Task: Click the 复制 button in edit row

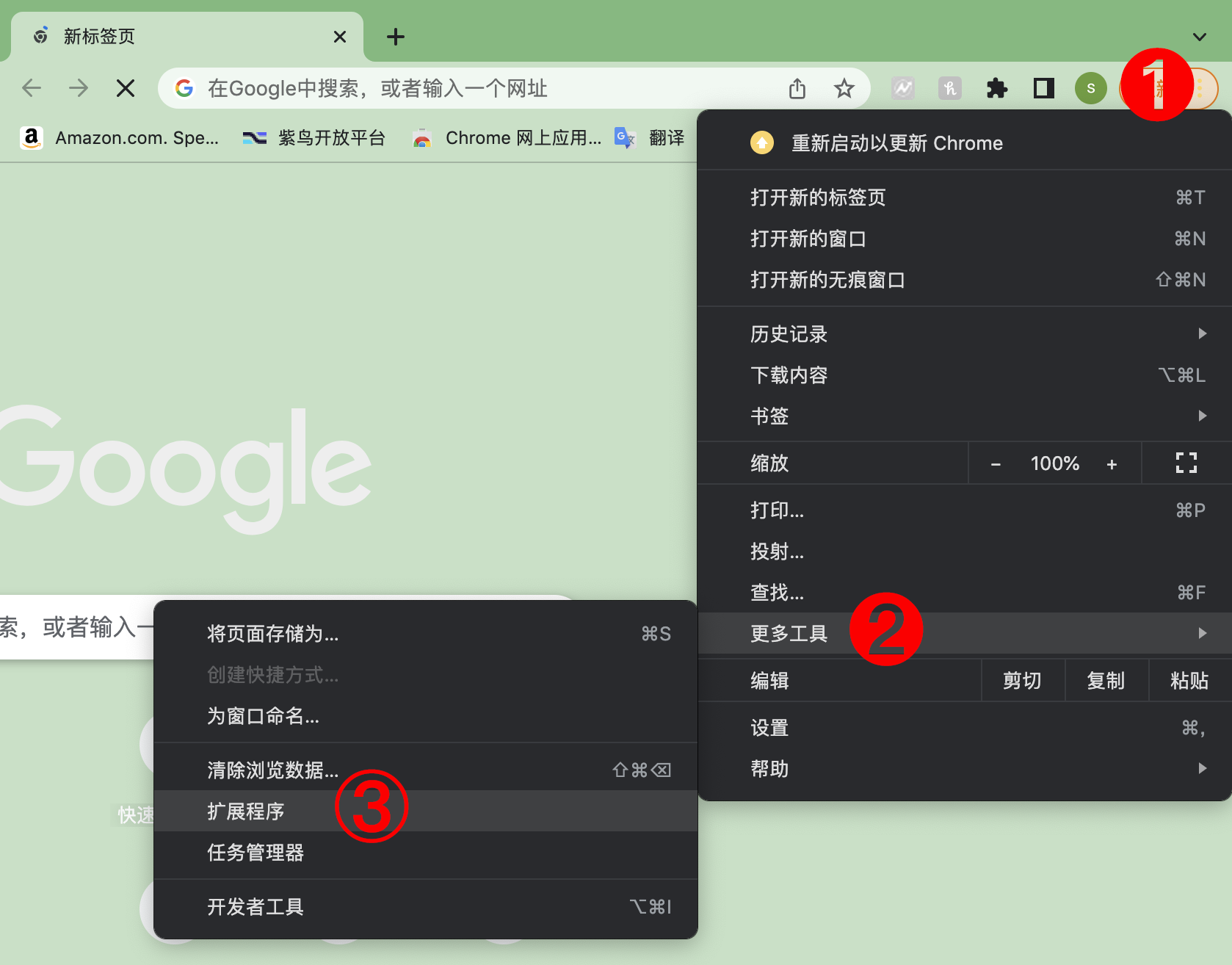Action: (1106, 681)
